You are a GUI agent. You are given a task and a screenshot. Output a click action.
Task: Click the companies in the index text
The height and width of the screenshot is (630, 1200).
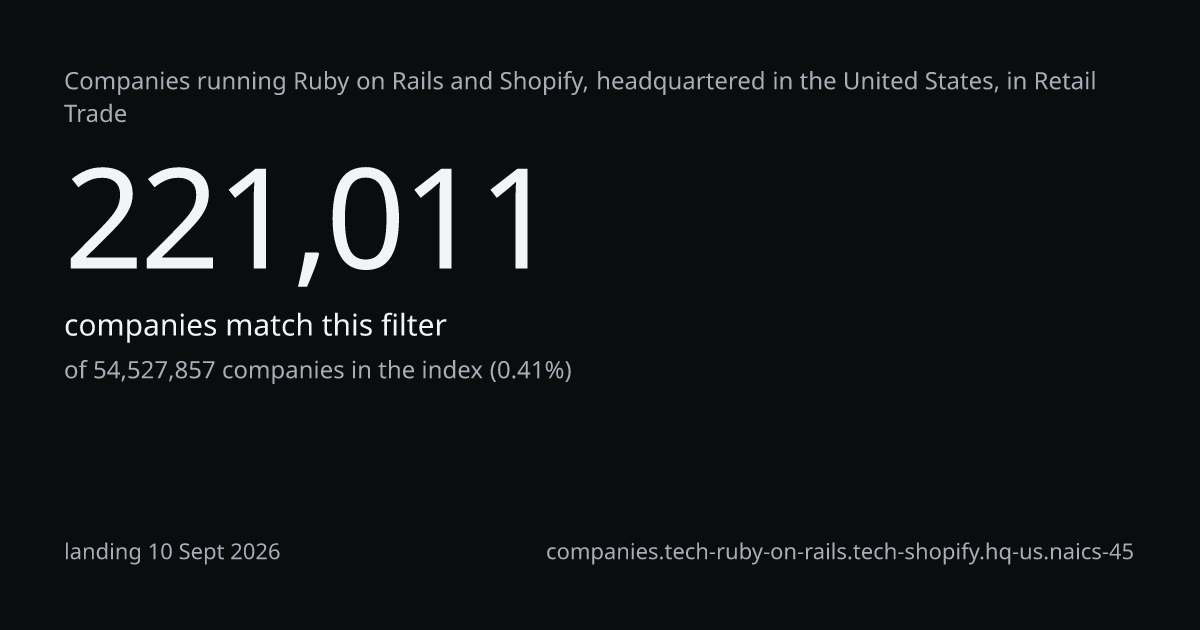352,370
